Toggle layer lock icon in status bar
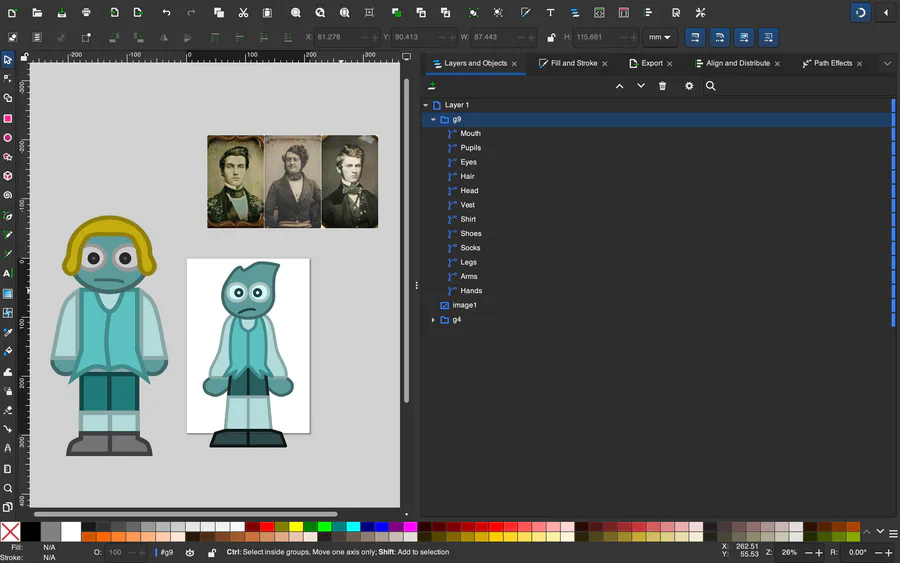The height and width of the screenshot is (563, 900). pyautogui.click(x=211, y=552)
